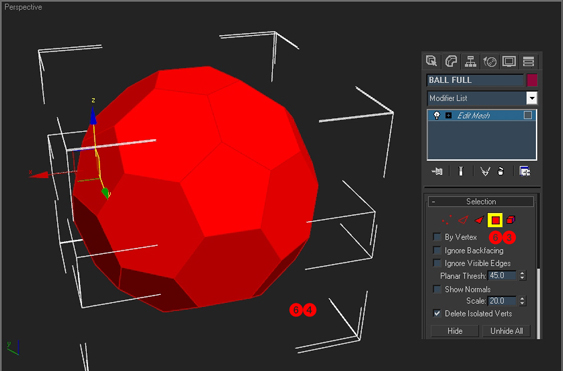Open the Create command panel tab
The height and width of the screenshot is (371, 563).
click(x=432, y=61)
